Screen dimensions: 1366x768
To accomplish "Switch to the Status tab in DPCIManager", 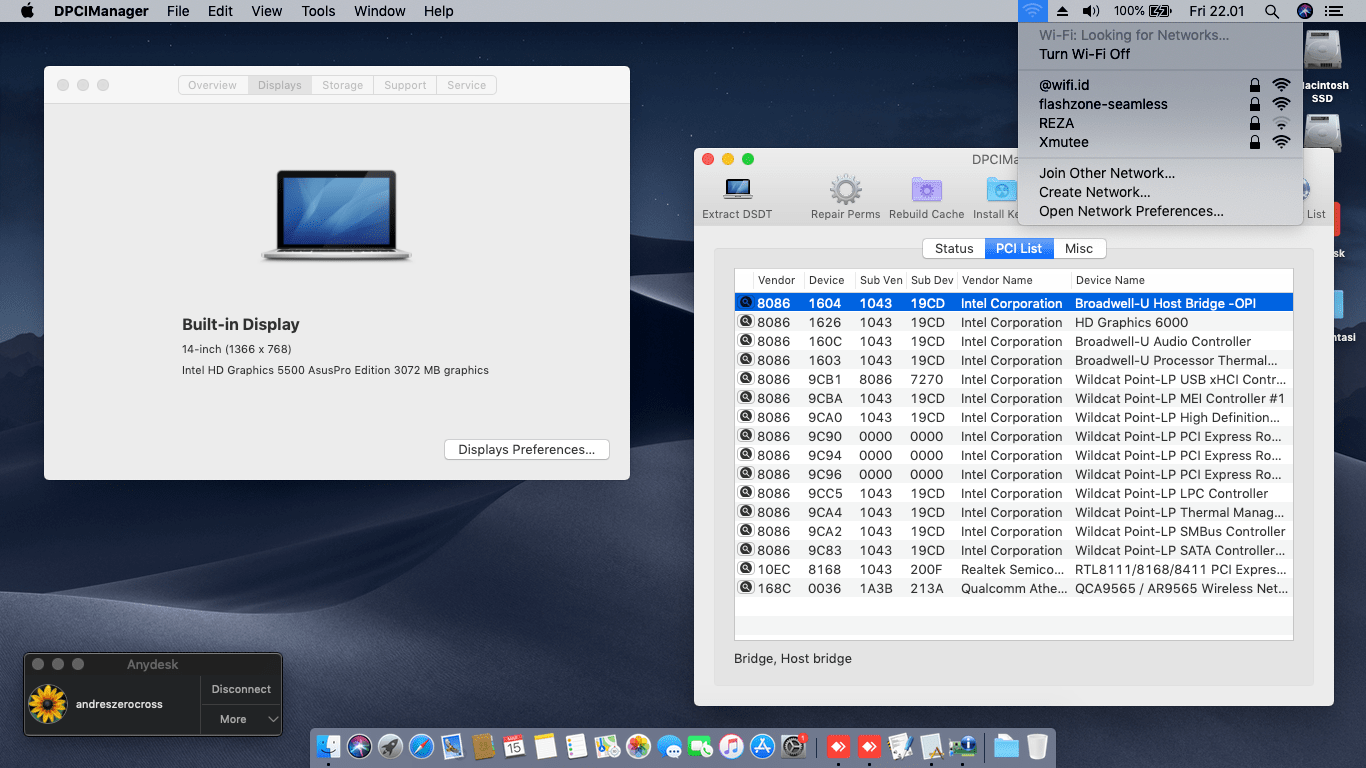I will [x=954, y=248].
